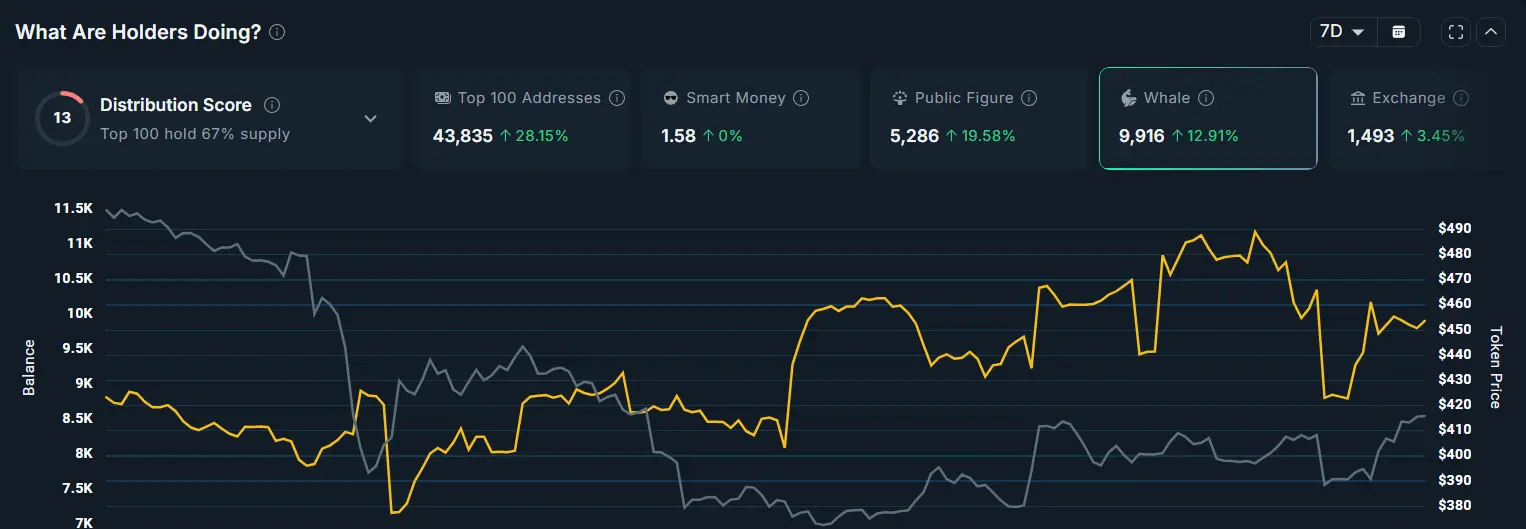Open the calendar date picker icon
Image resolution: width=1526 pixels, height=529 pixels.
(x=1399, y=32)
